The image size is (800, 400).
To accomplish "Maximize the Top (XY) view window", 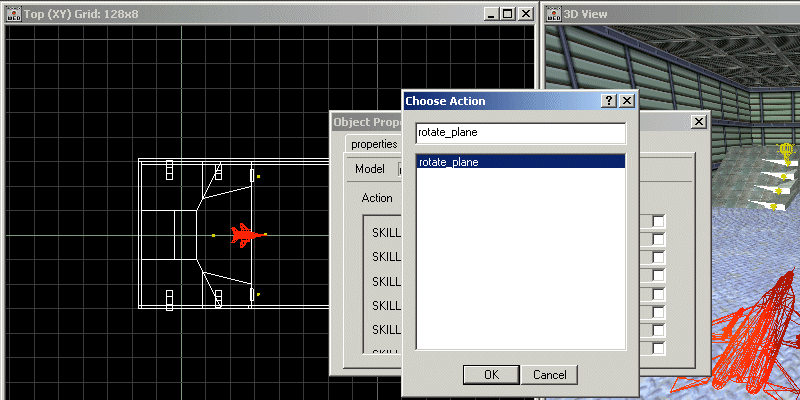I will pos(506,14).
